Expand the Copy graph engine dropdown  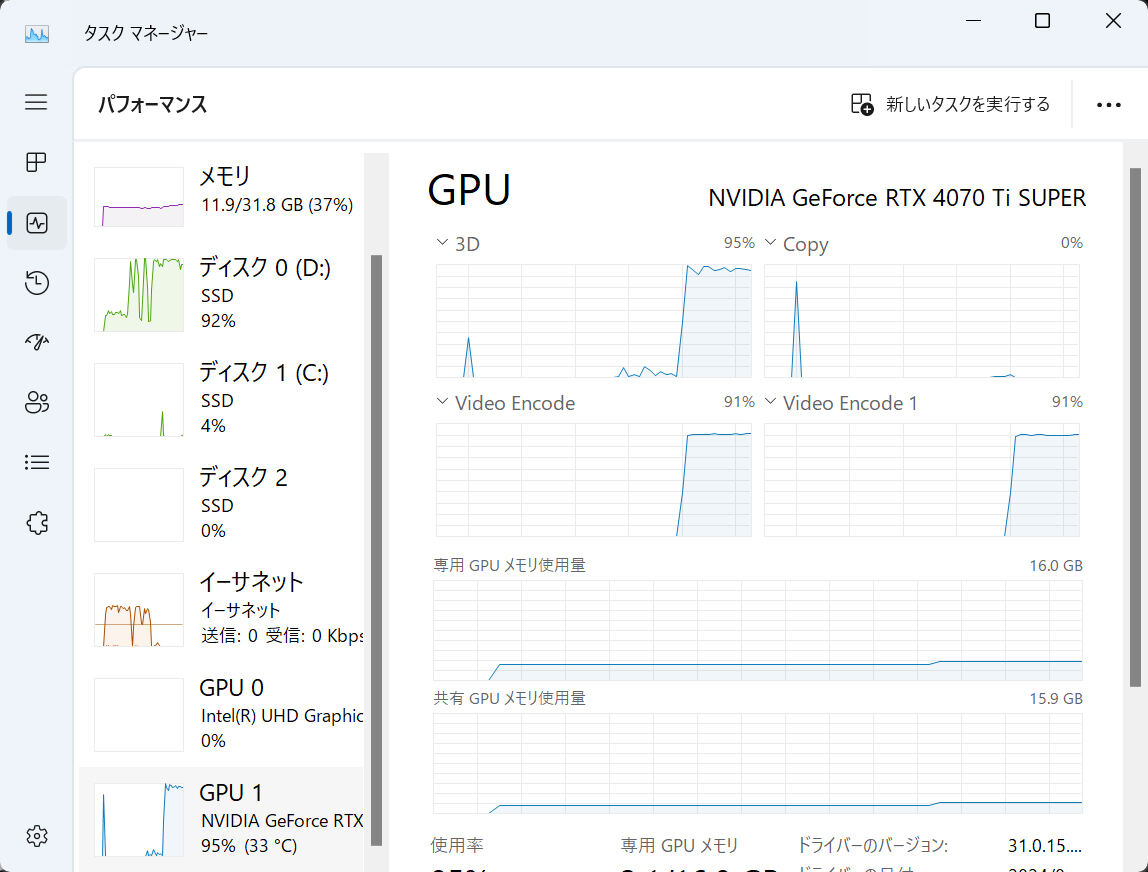(770, 242)
